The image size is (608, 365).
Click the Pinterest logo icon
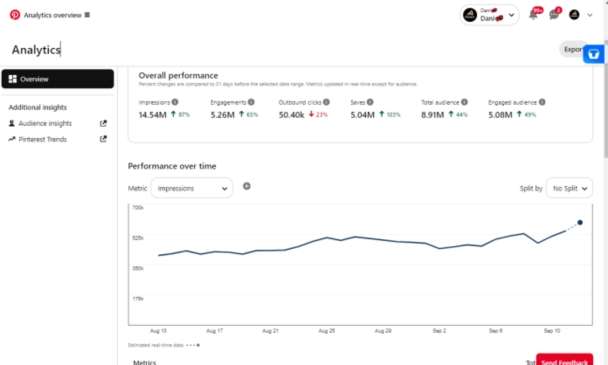pos(15,15)
